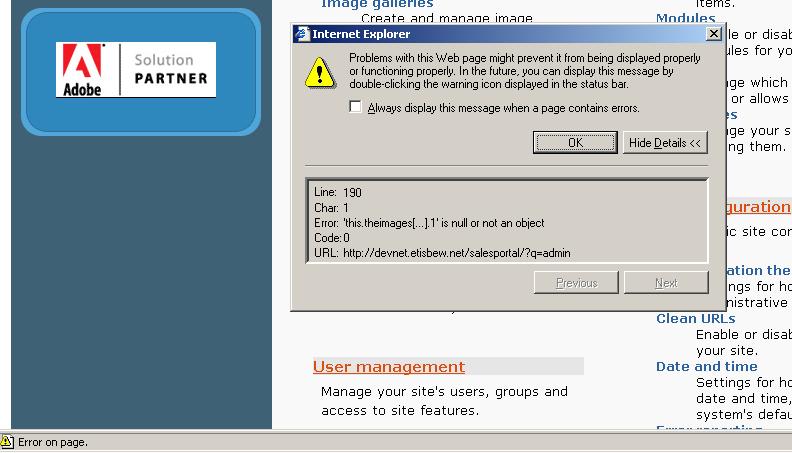This screenshot has height=453, width=792.
Task: Enable 'Always display this message' checkbox
Action: click(355, 107)
